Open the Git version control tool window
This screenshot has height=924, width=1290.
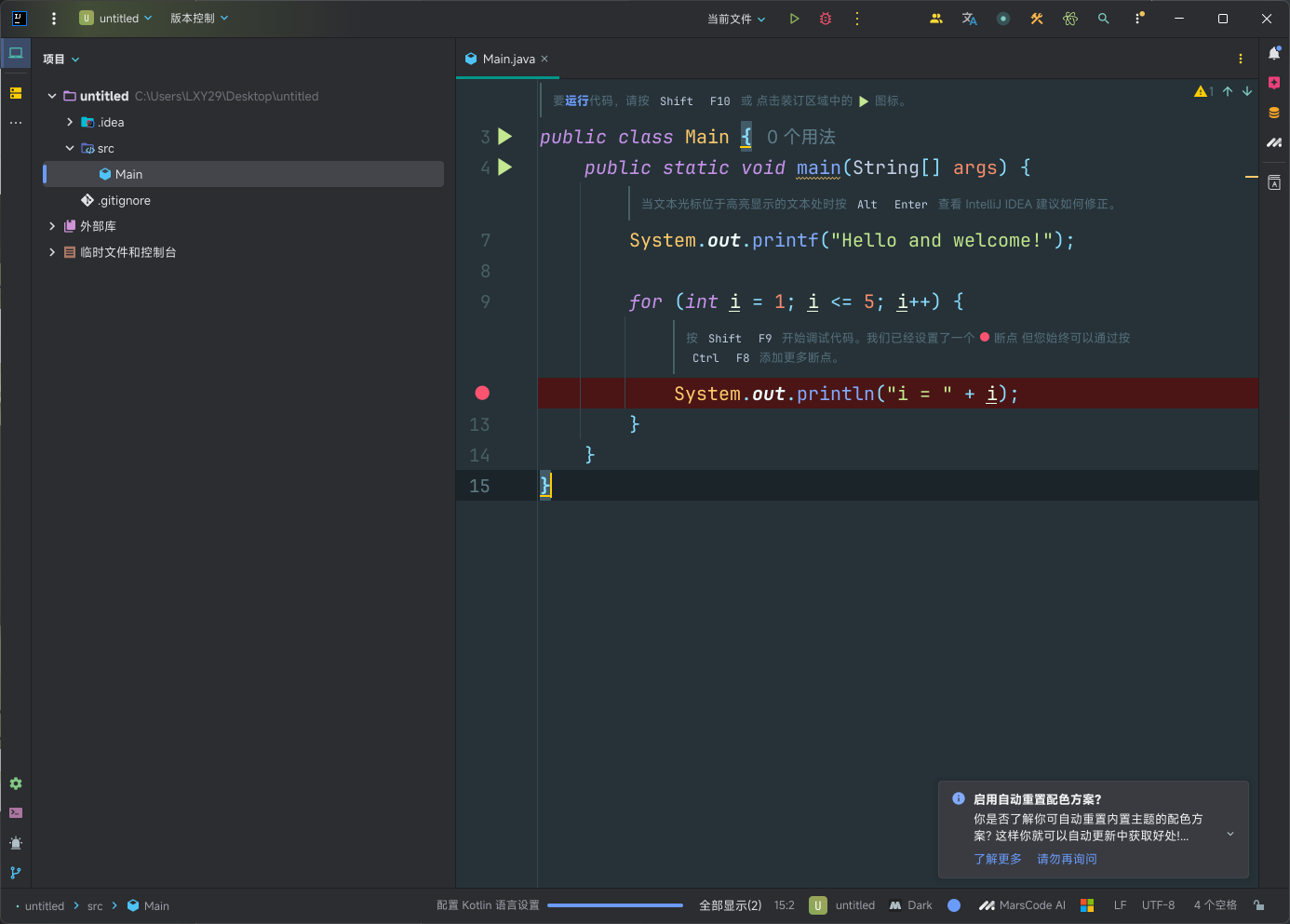pos(16,873)
